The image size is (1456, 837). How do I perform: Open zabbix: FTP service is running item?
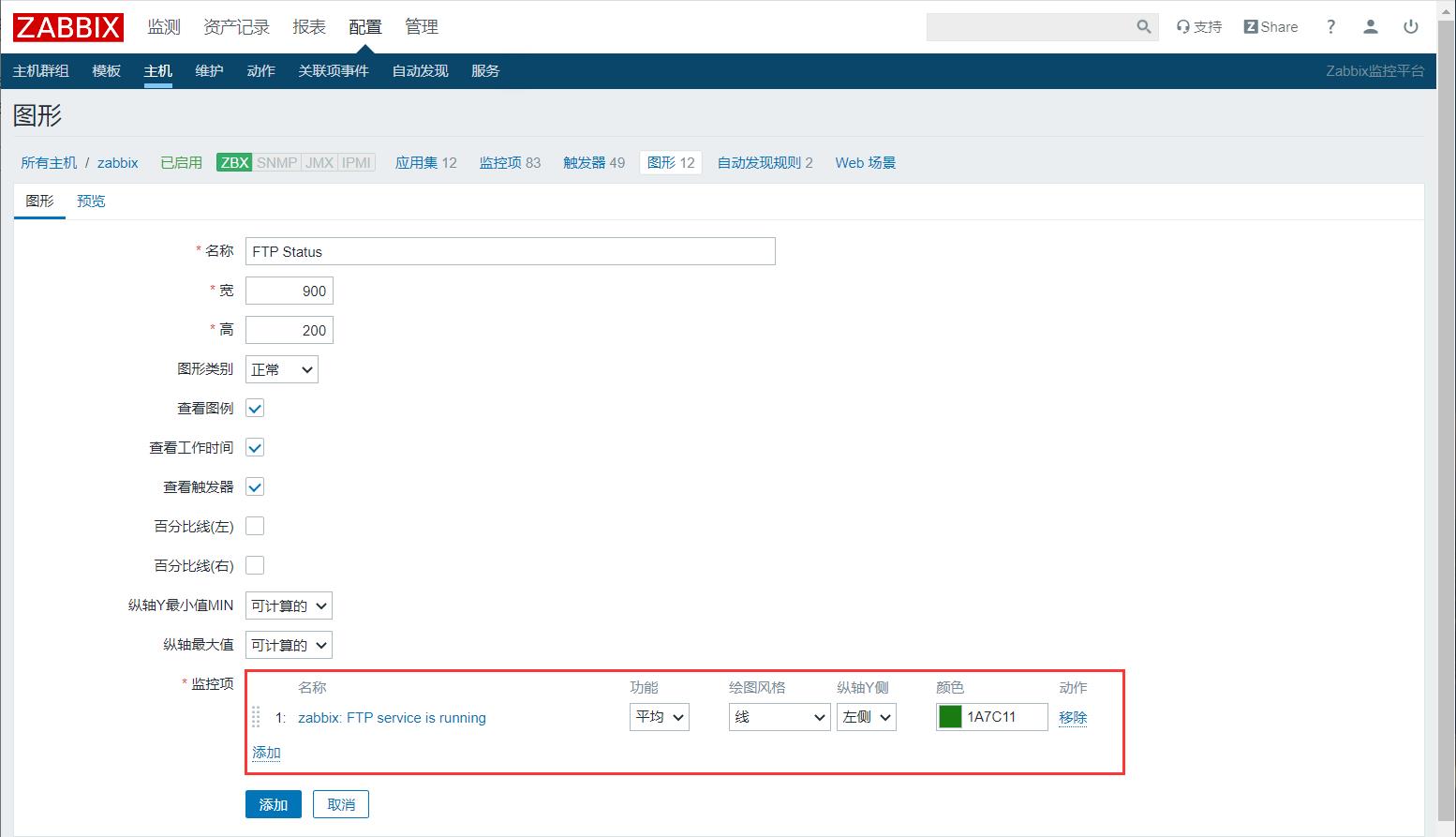392,718
